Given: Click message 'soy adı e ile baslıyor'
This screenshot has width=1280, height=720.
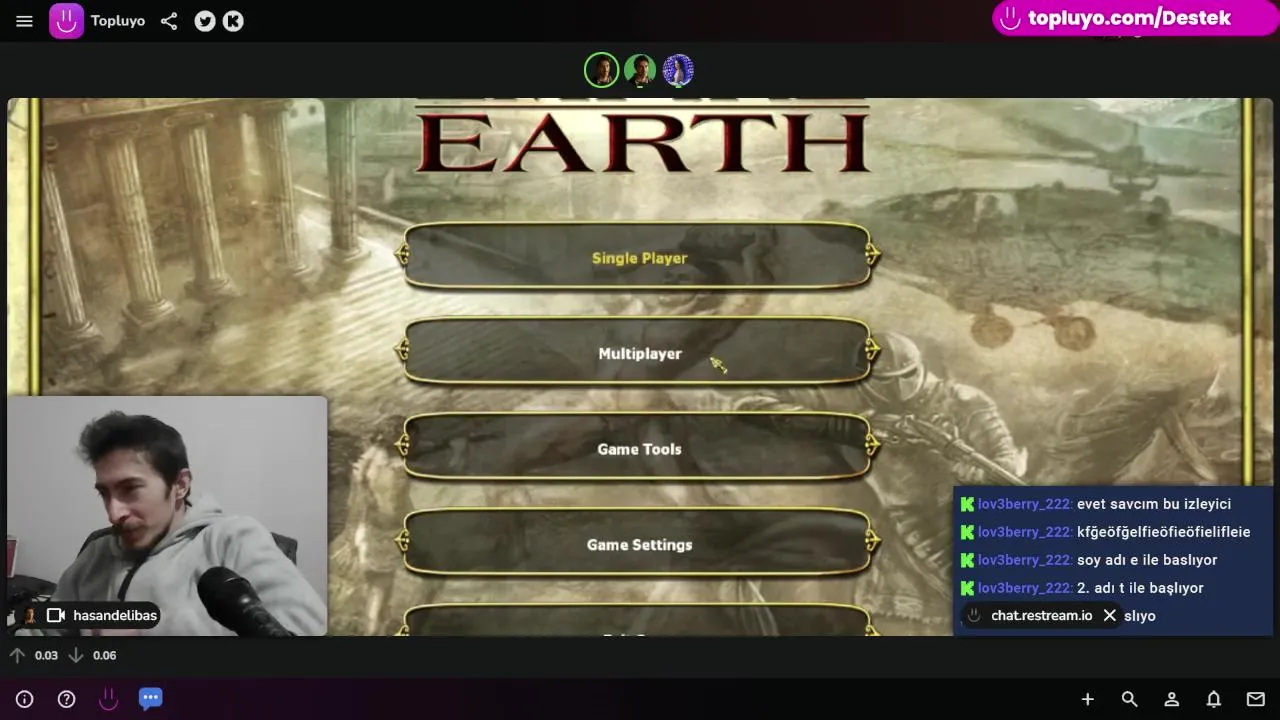Looking at the screenshot, I should pos(1147,560).
